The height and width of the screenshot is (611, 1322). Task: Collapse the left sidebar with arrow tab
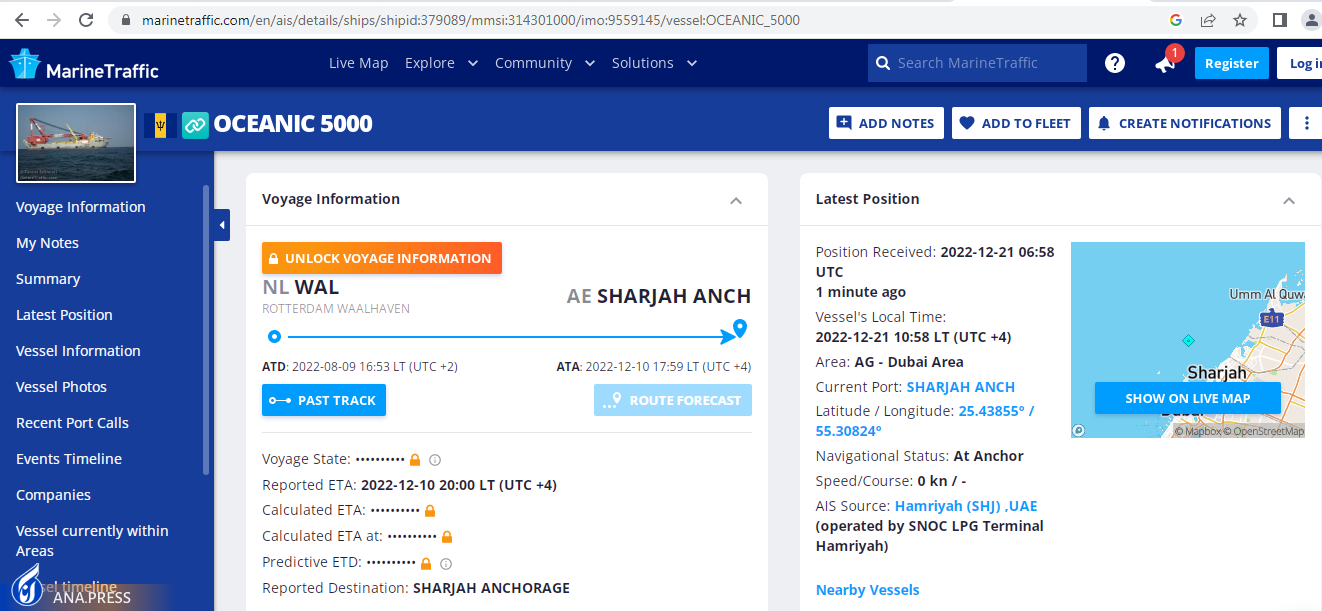[222, 225]
